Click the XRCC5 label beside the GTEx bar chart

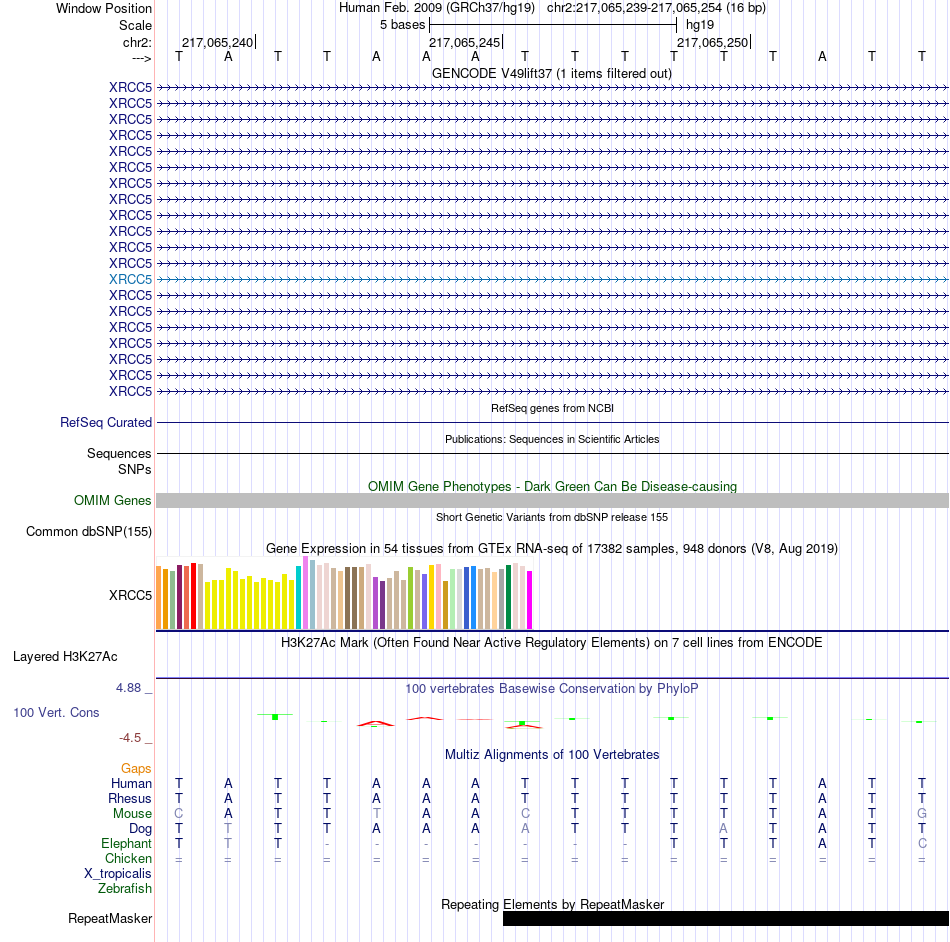[130, 595]
